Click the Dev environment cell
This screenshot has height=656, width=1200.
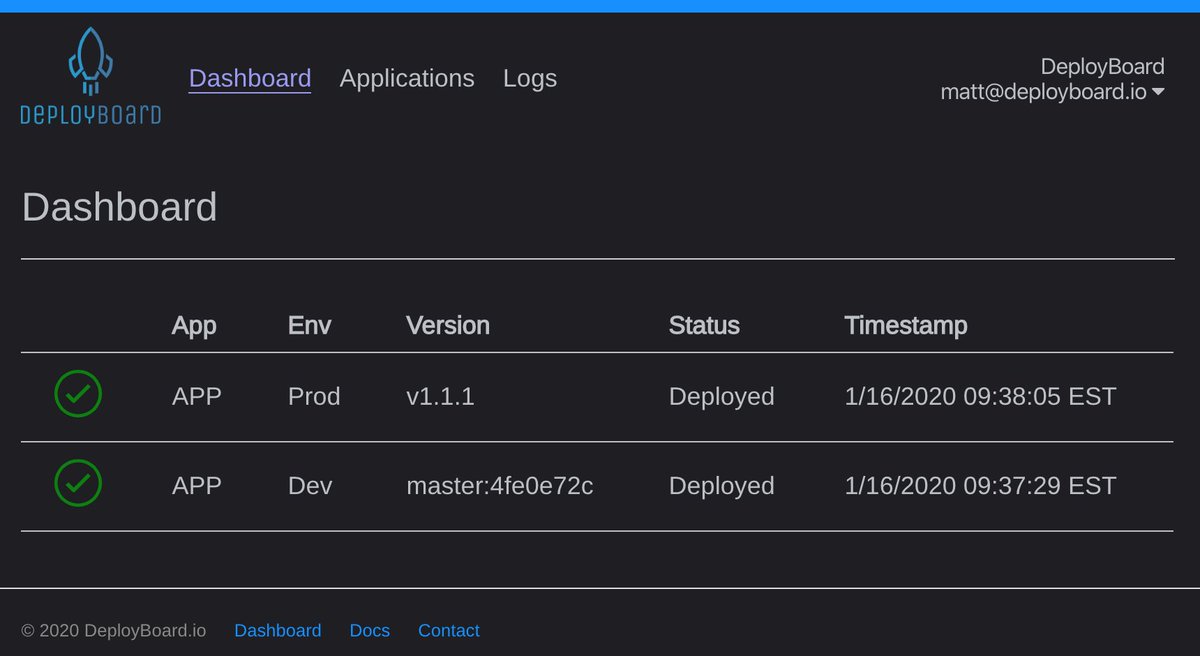(310, 485)
